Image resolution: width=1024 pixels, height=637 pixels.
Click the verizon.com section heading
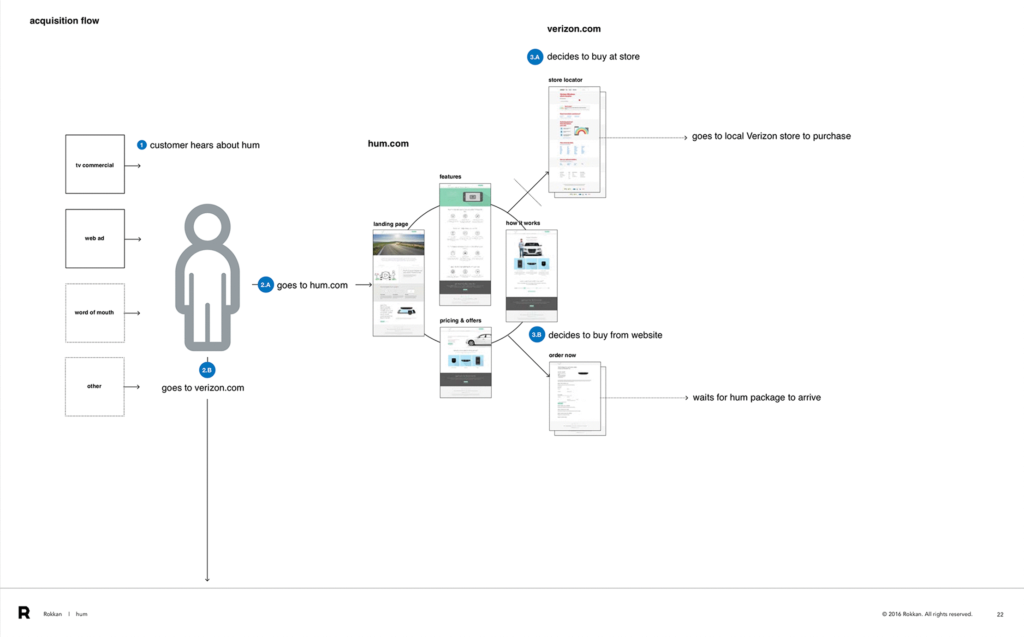tap(573, 29)
